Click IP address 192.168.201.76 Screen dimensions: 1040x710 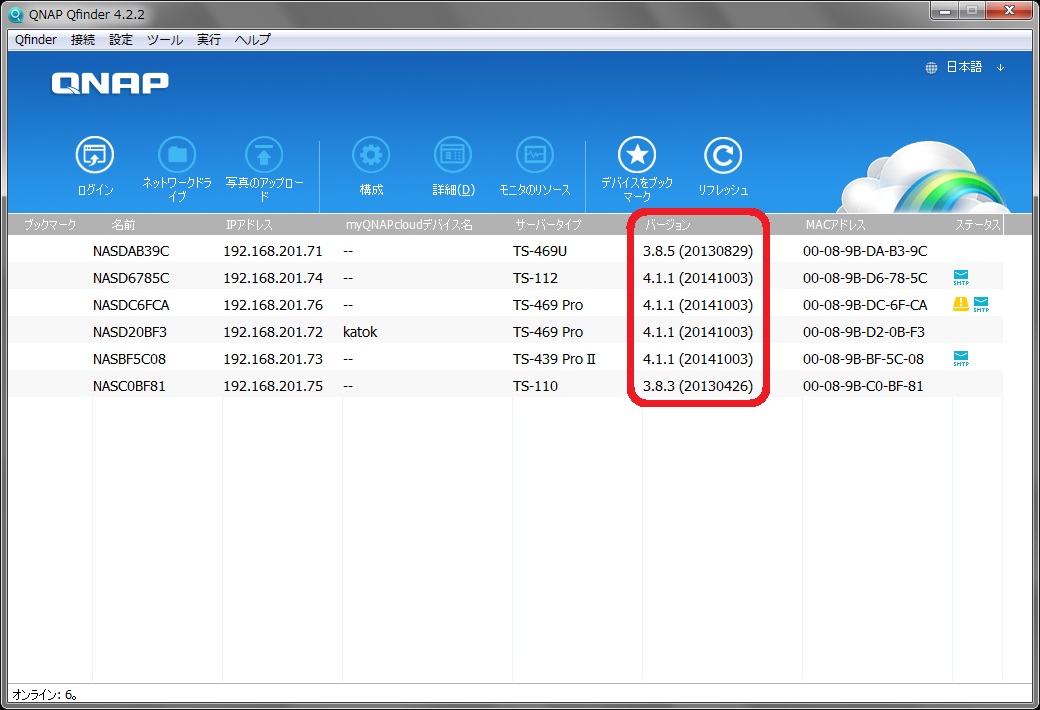[x=273, y=305]
